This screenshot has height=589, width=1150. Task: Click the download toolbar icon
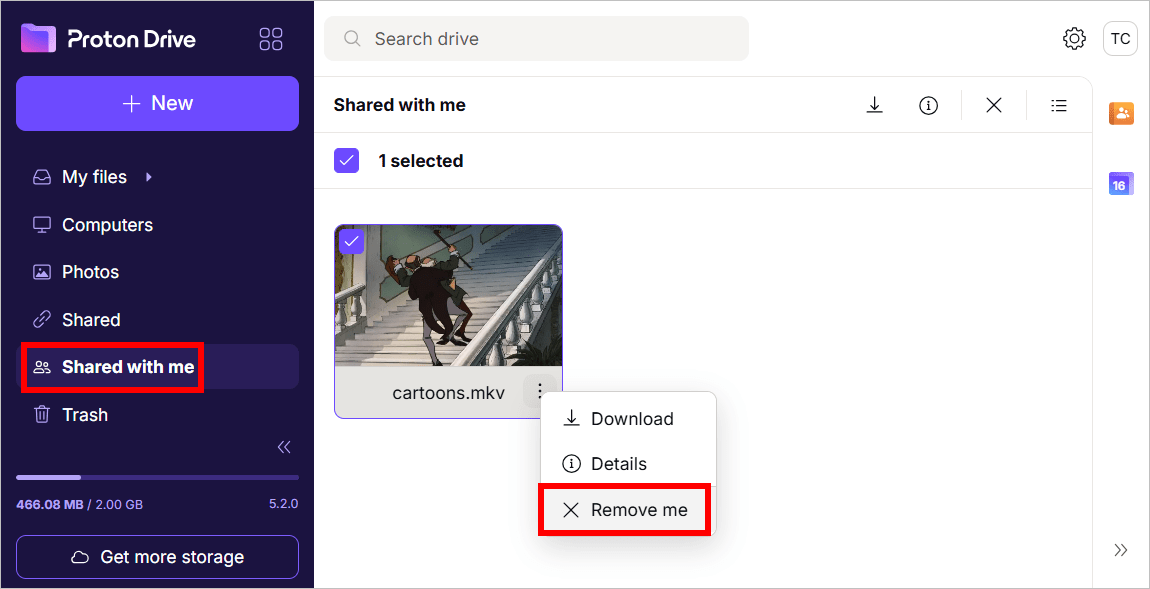(x=874, y=106)
